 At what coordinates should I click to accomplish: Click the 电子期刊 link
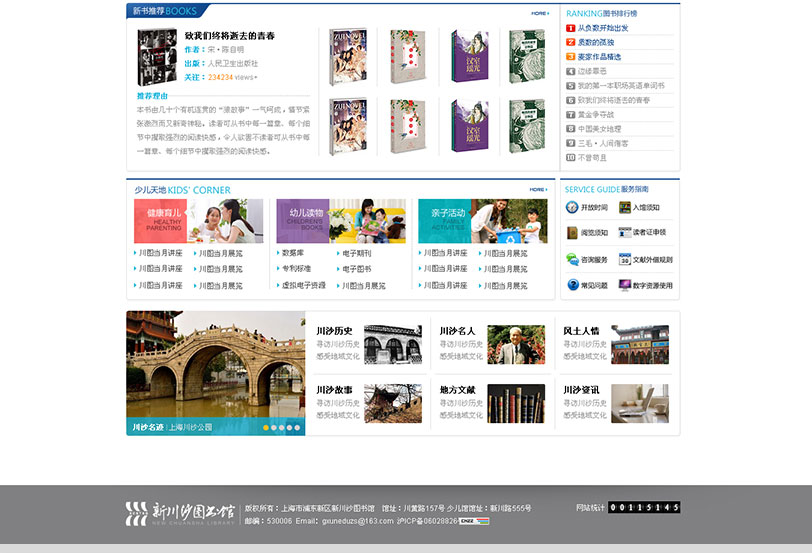tap(356, 254)
